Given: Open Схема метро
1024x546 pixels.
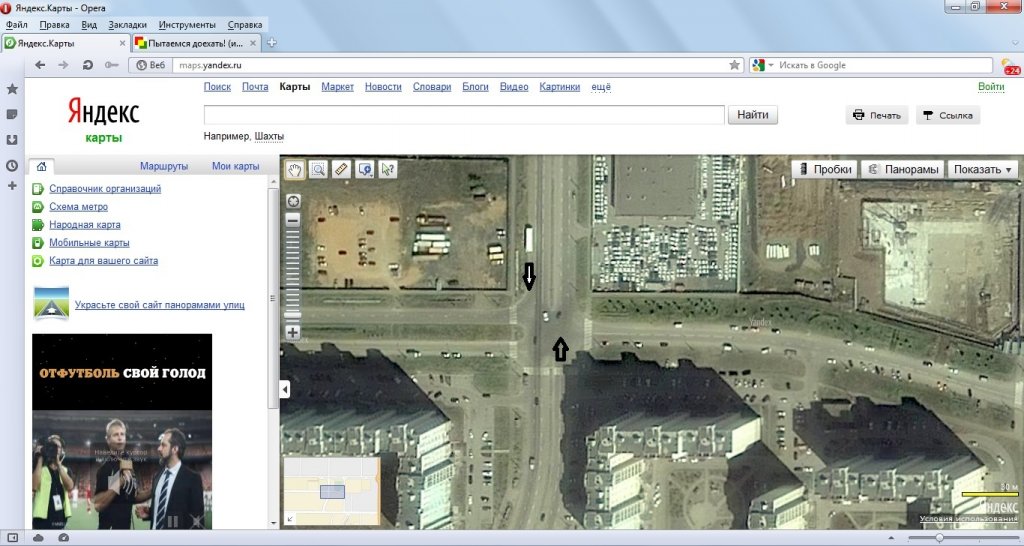Looking at the screenshot, I should pos(78,206).
